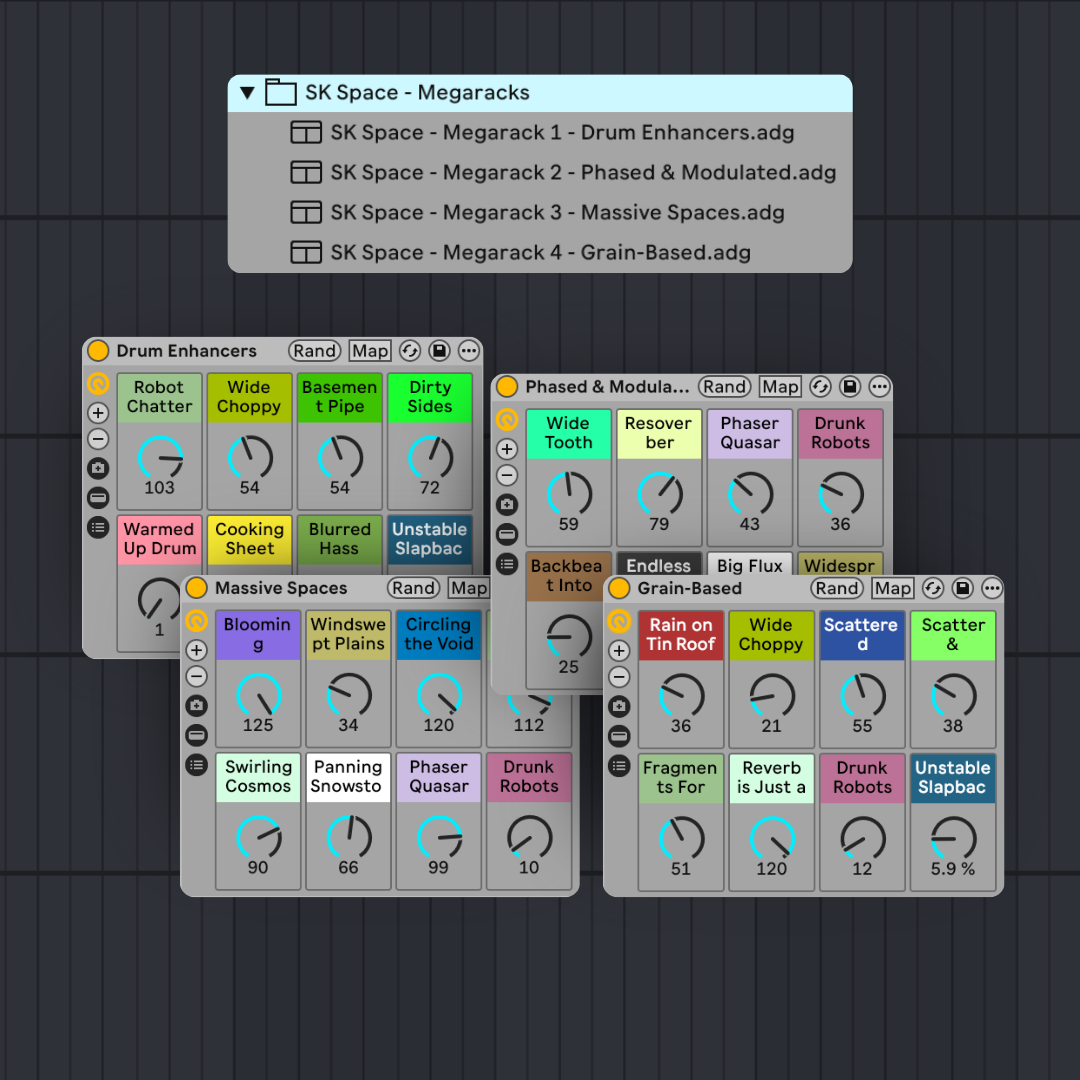
Task: Add a macro knob to Grain-Based rack
Action: point(618,650)
